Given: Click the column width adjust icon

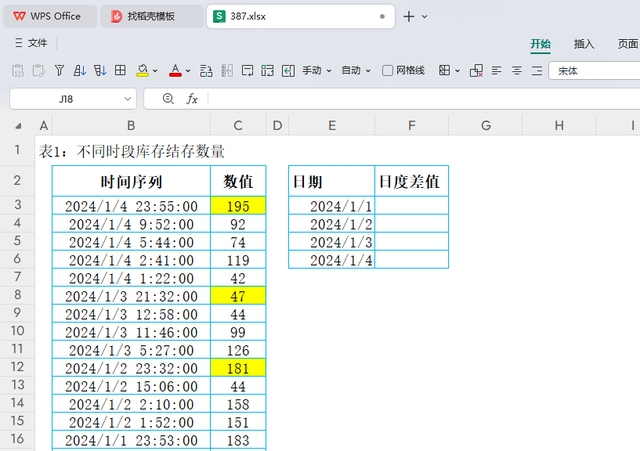Looking at the screenshot, I should (227, 71).
